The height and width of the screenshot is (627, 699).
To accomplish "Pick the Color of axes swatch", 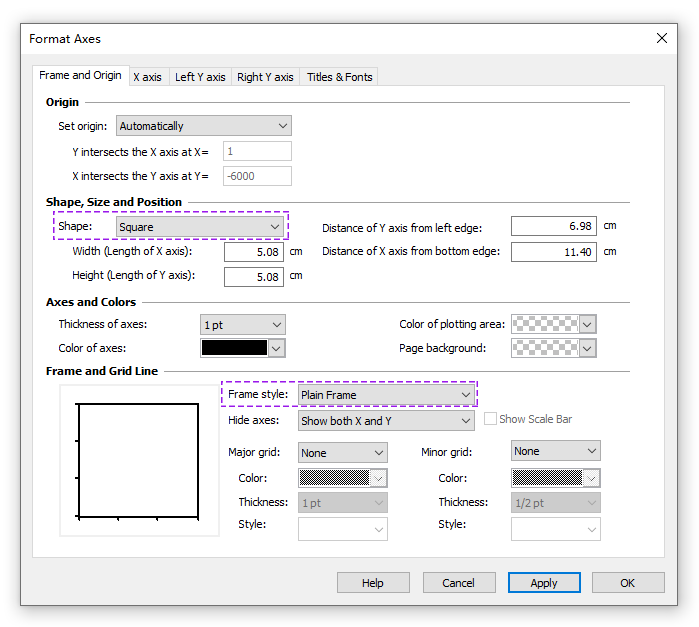I will click(x=243, y=348).
